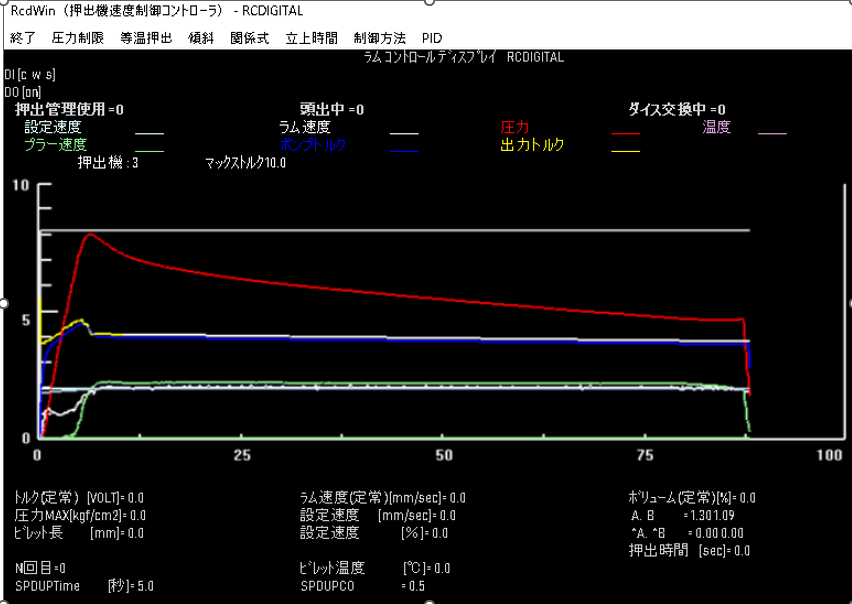852x604 pixels.
Task: Open the 終了 menu
Action: point(23,38)
